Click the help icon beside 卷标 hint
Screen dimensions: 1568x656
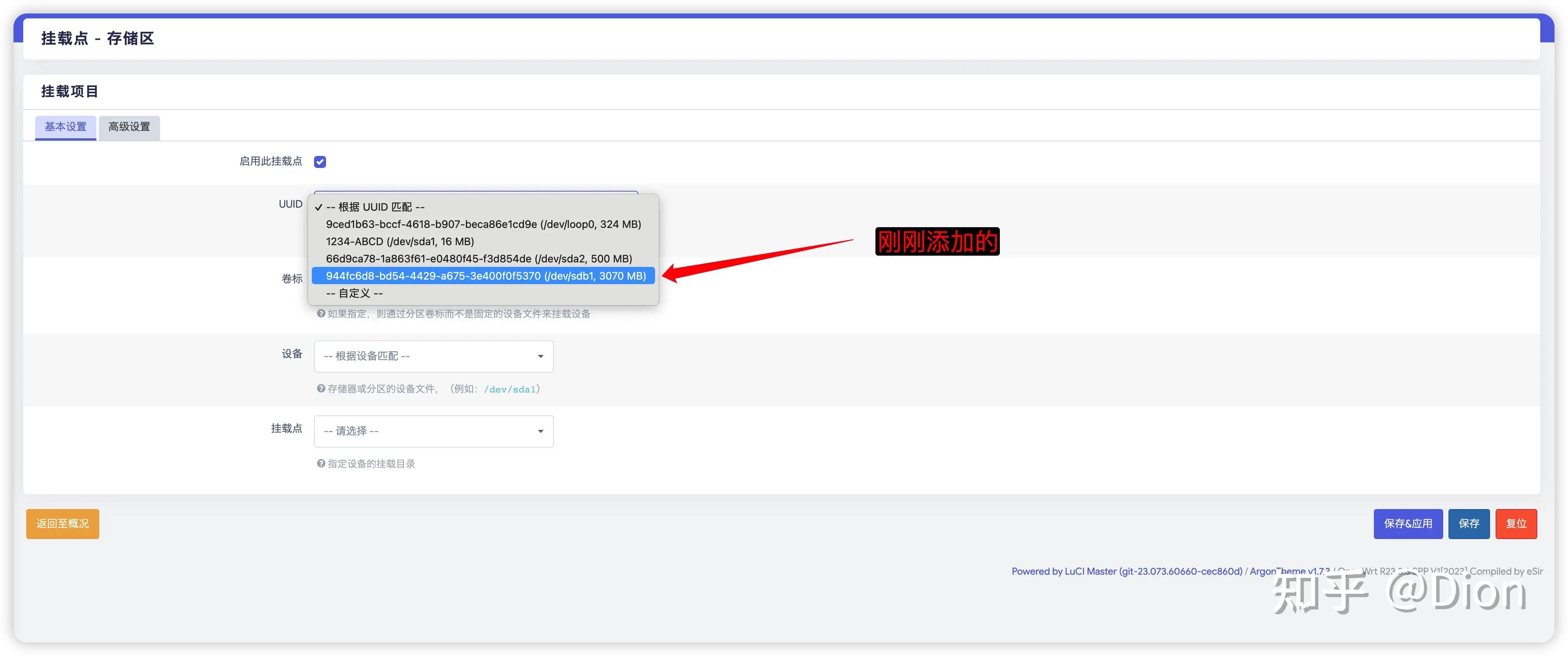pos(321,314)
